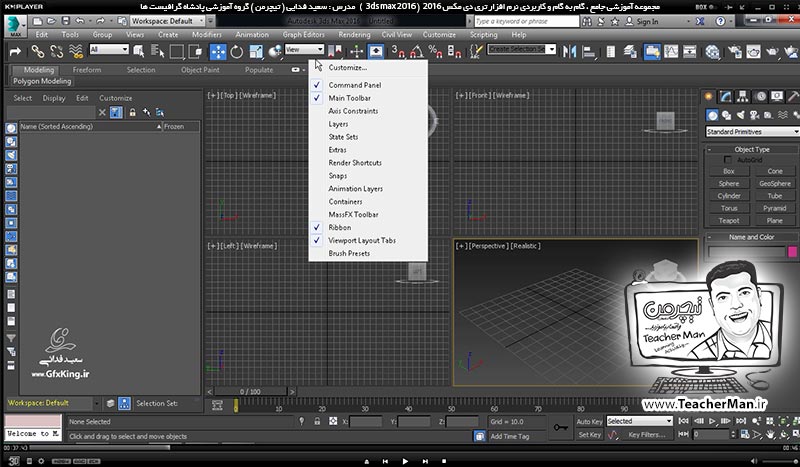This screenshot has width=800, height=467.
Task: Open the View reference coordinate dropdown
Action: [x=304, y=49]
